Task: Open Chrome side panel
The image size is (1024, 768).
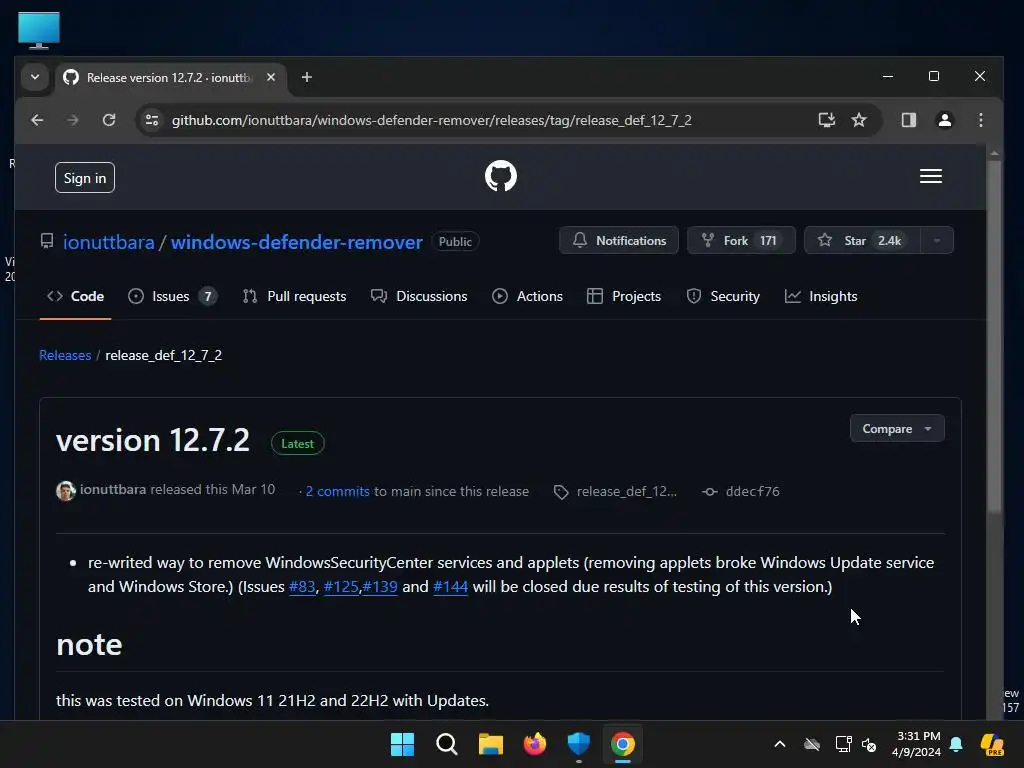Action: 908,120
